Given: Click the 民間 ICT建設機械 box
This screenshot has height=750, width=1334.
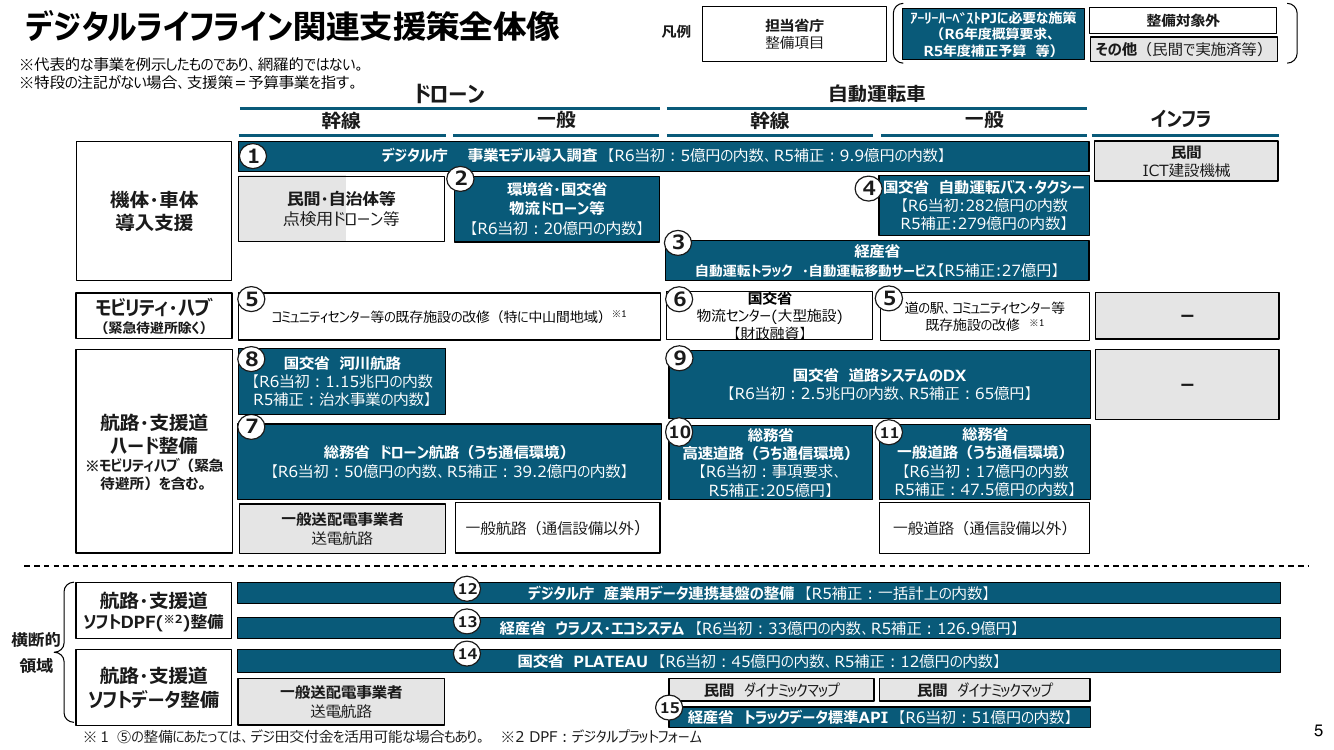Looking at the screenshot, I should pos(1186,161).
